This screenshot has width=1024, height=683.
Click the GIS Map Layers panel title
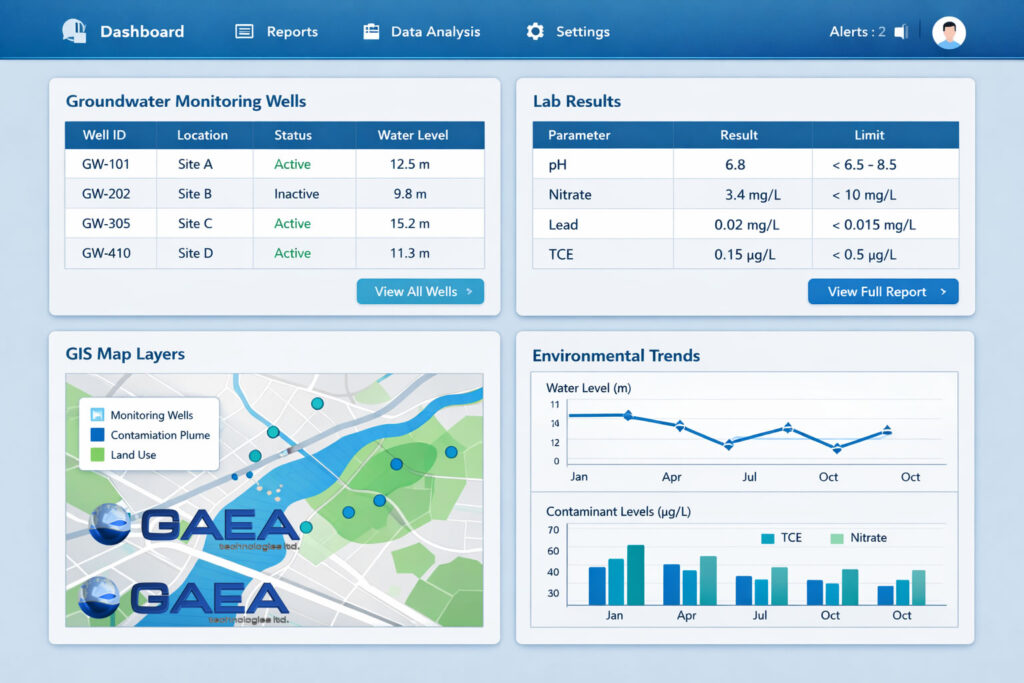(125, 354)
